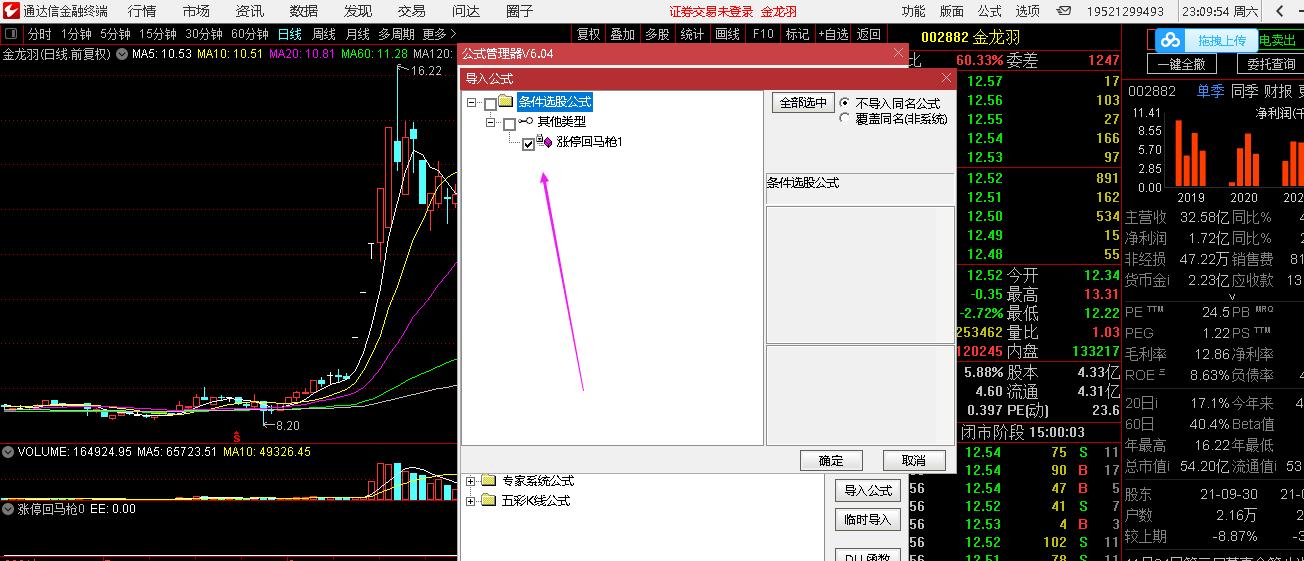Open the mail envelope icon in top bar
Viewport: 1304px width, 561px height.
[x=1066, y=12]
